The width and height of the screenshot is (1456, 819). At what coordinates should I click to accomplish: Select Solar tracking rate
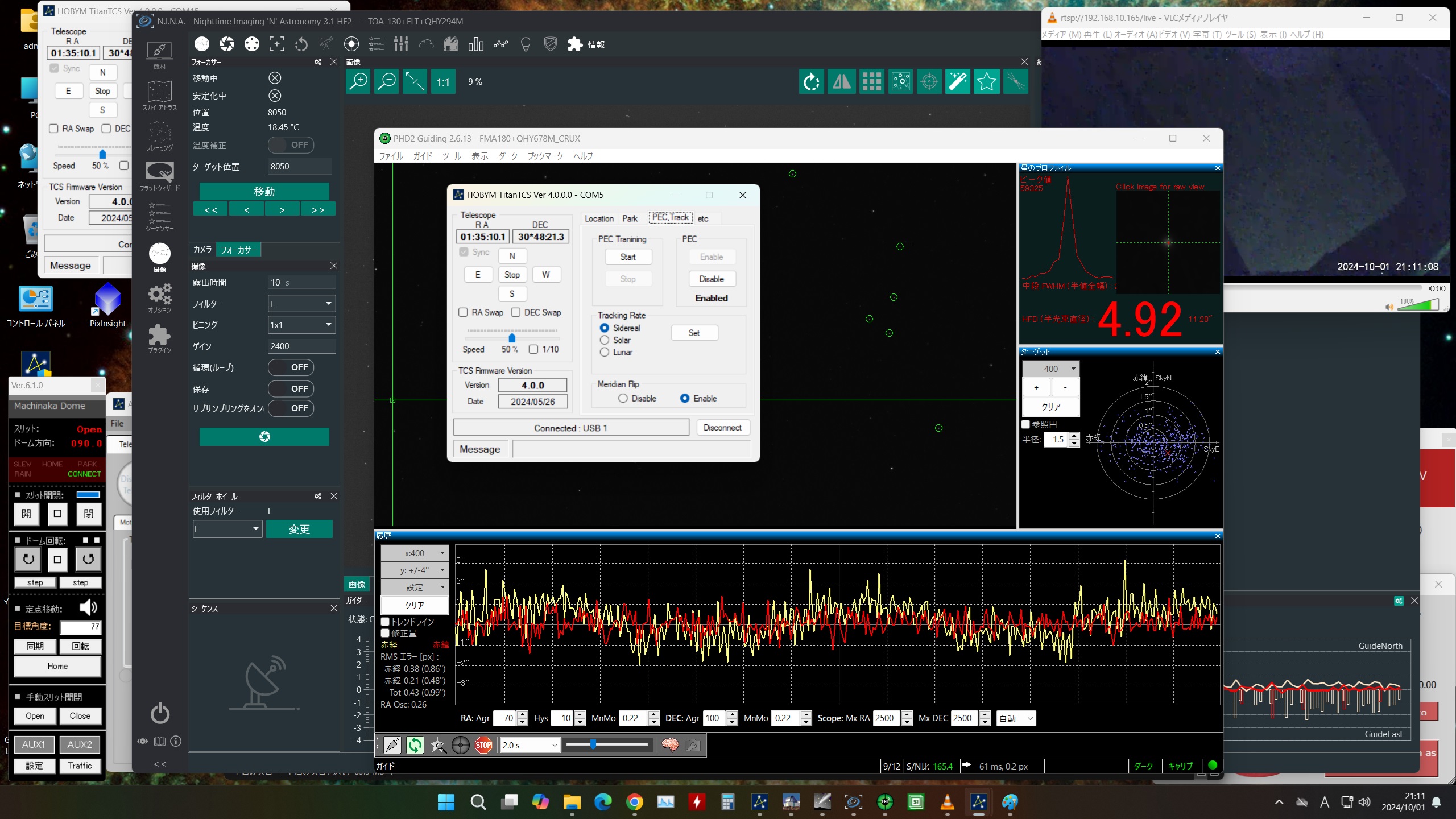(605, 340)
